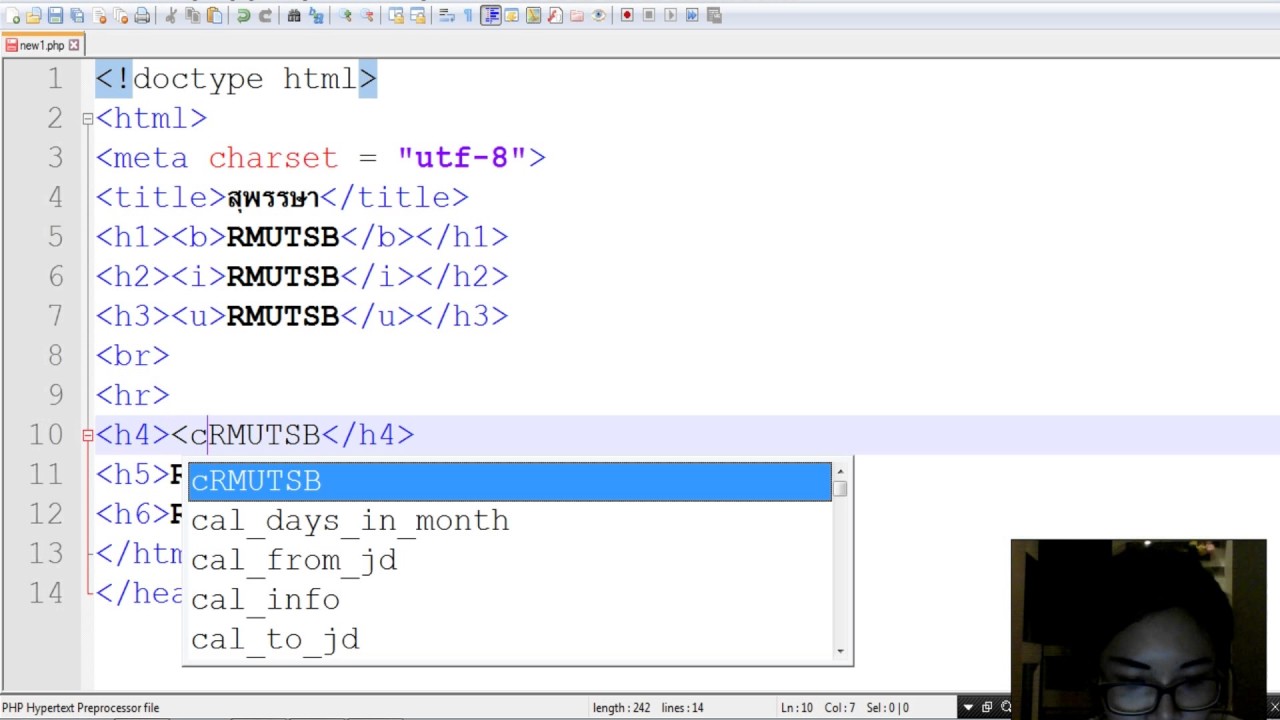Image resolution: width=1280 pixels, height=720 pixels.
Task: Choose cRMUTSB in the autocomplete list
Action: pyautogui.click(x=510, y=481)
